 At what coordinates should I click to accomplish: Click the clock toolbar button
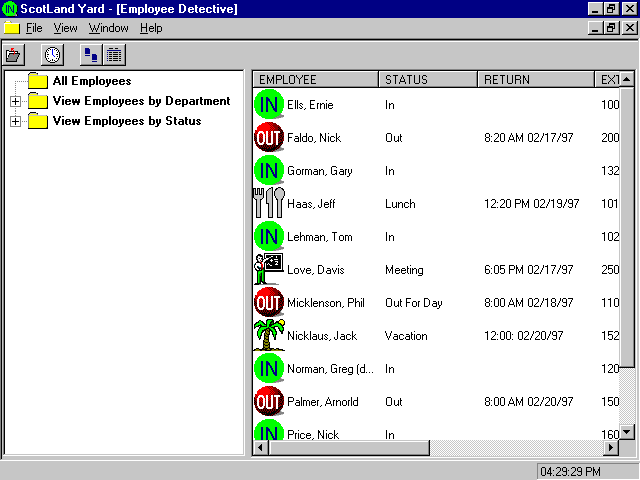51,55
